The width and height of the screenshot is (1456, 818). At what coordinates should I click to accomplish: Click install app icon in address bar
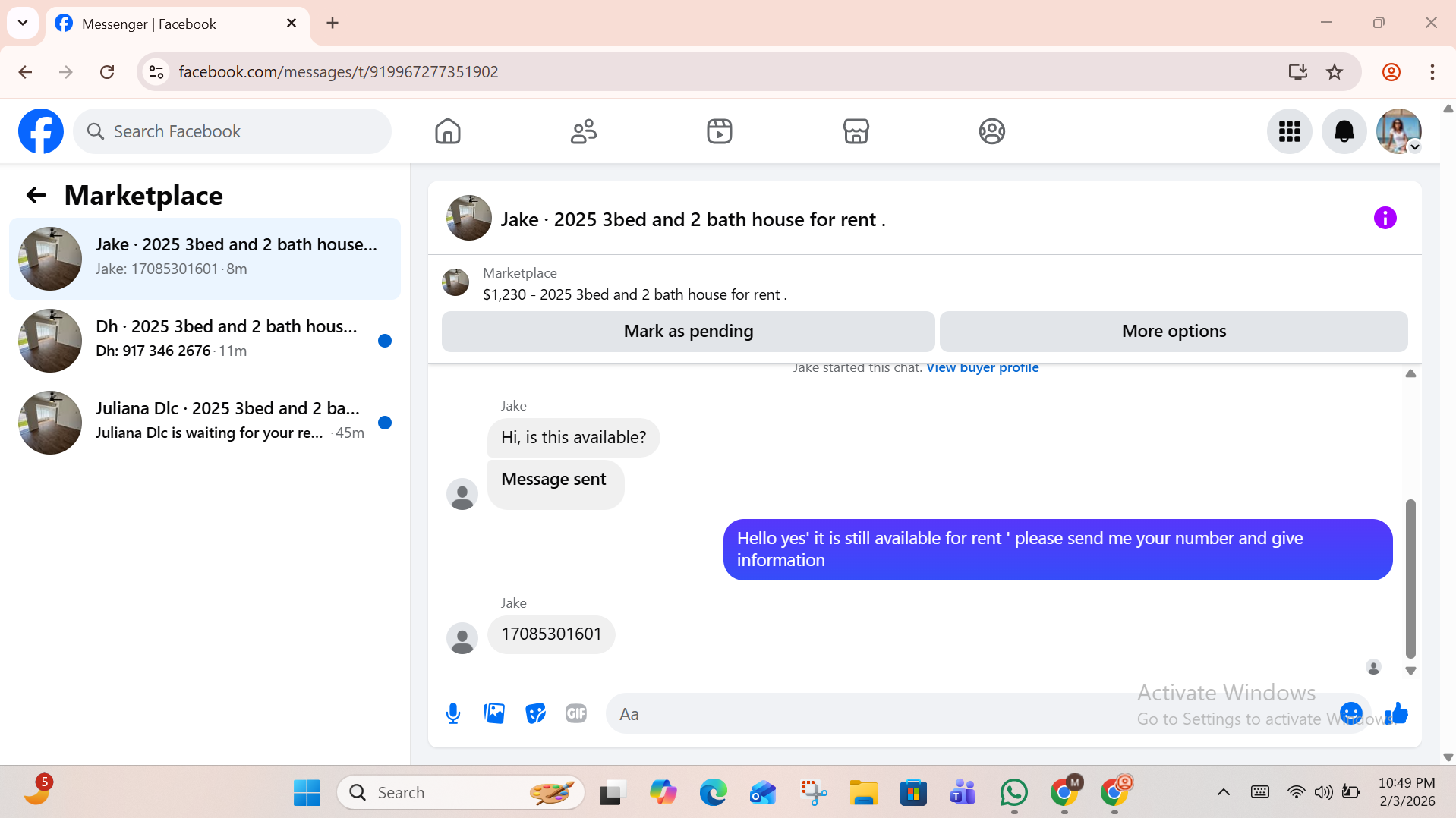click(x=1298, y=72)
